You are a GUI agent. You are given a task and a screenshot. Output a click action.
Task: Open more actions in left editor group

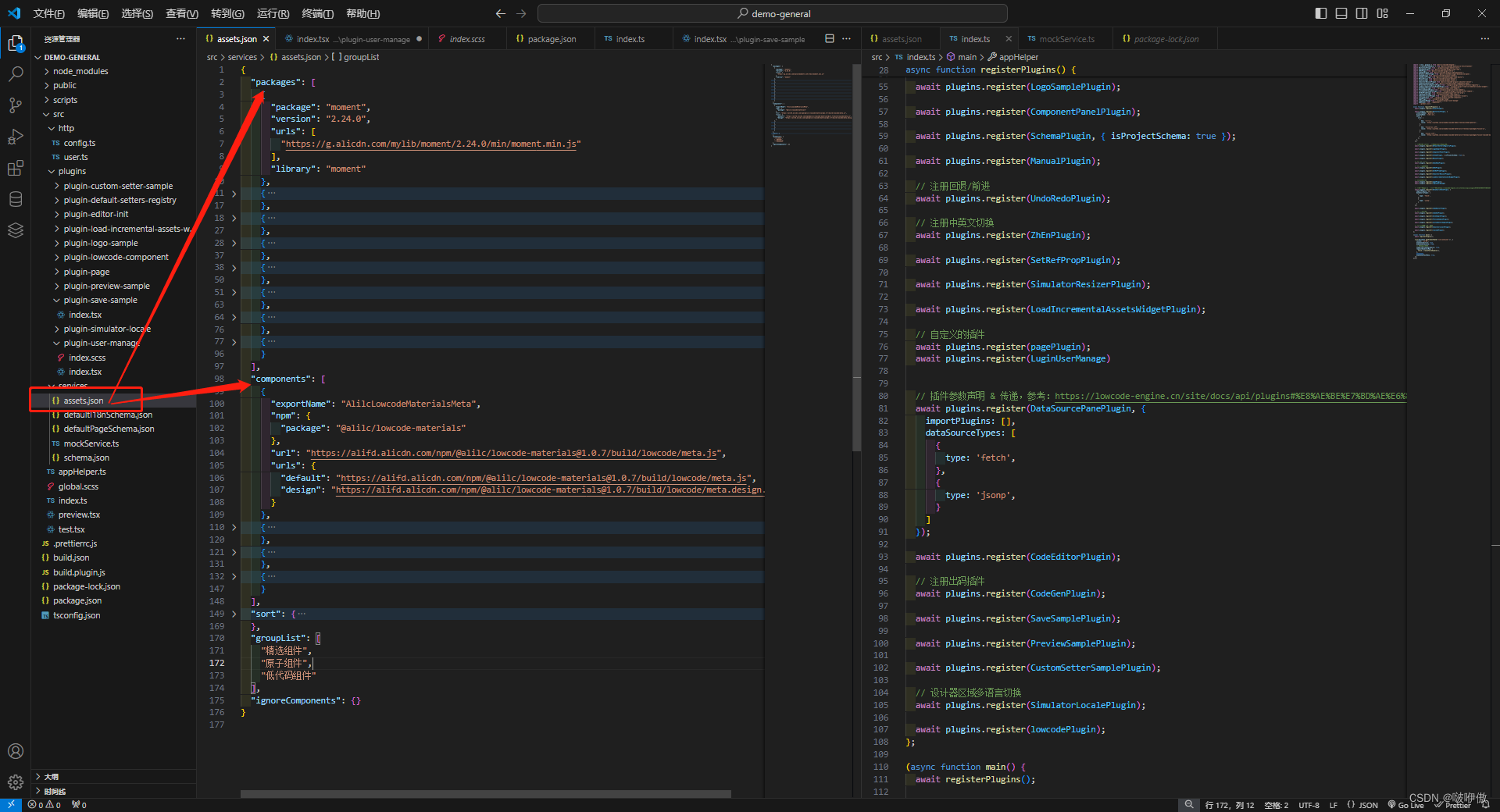847,38
